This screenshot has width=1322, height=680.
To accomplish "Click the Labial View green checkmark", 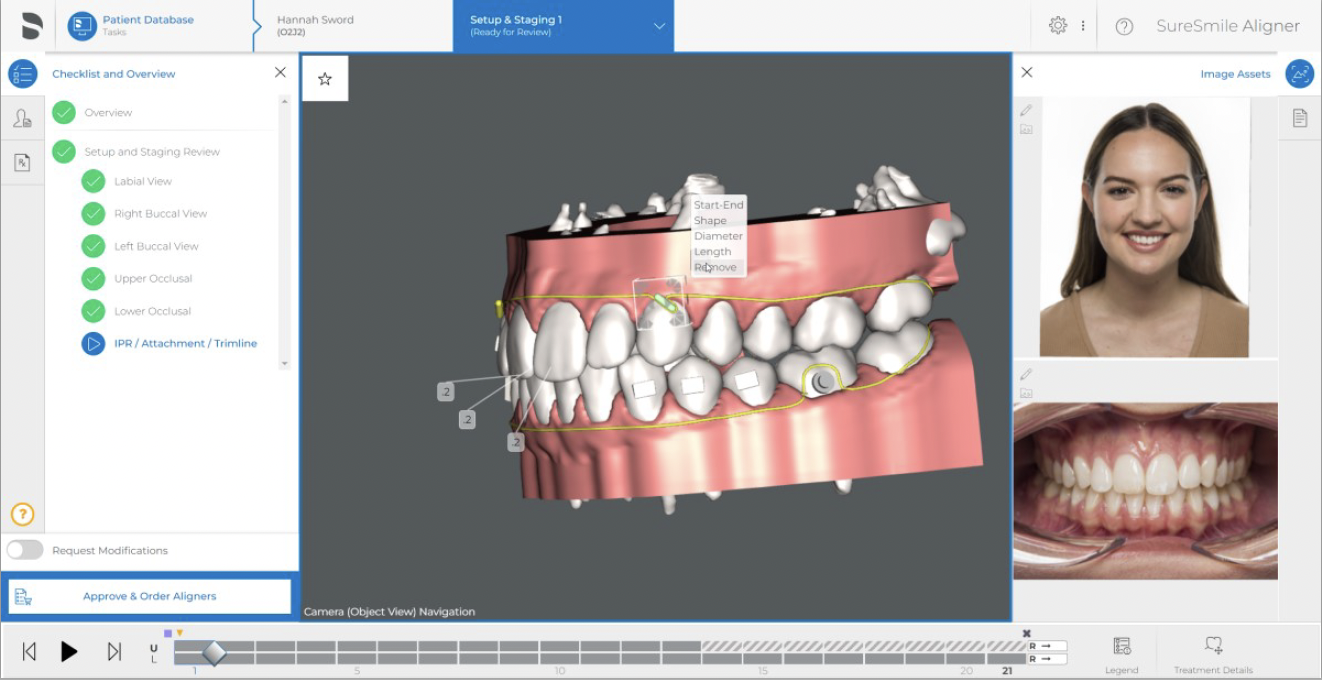I will click(93, 181).
